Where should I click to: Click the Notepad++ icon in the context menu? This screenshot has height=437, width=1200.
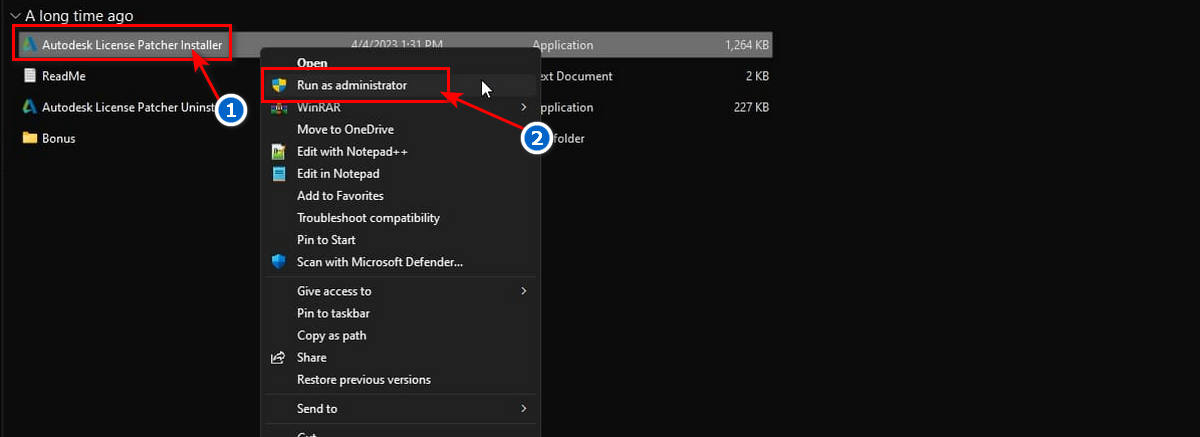pyautogui.click(x=280, y=152)
